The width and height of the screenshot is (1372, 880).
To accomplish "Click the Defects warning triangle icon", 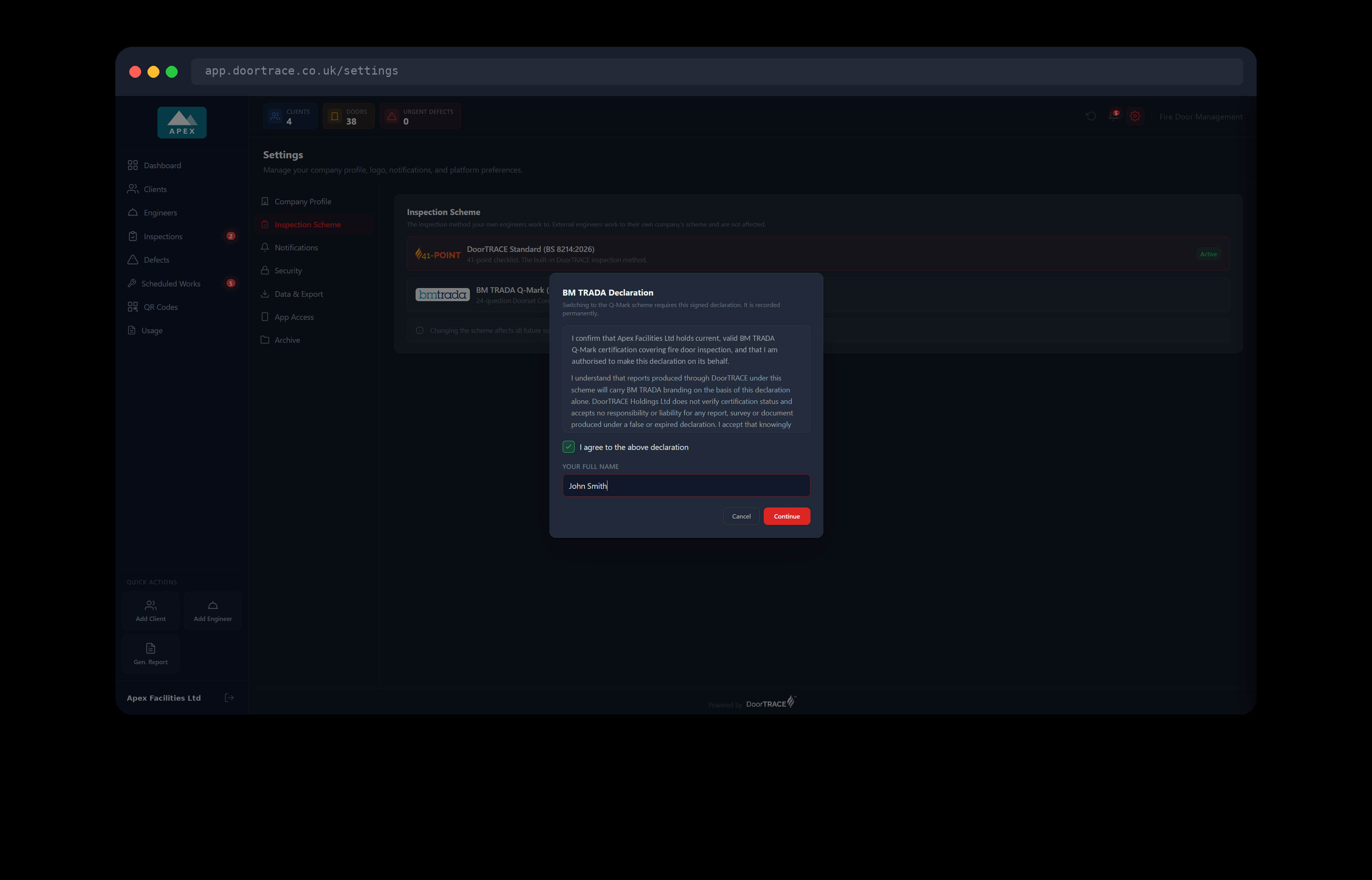I will tap(132, 259).
